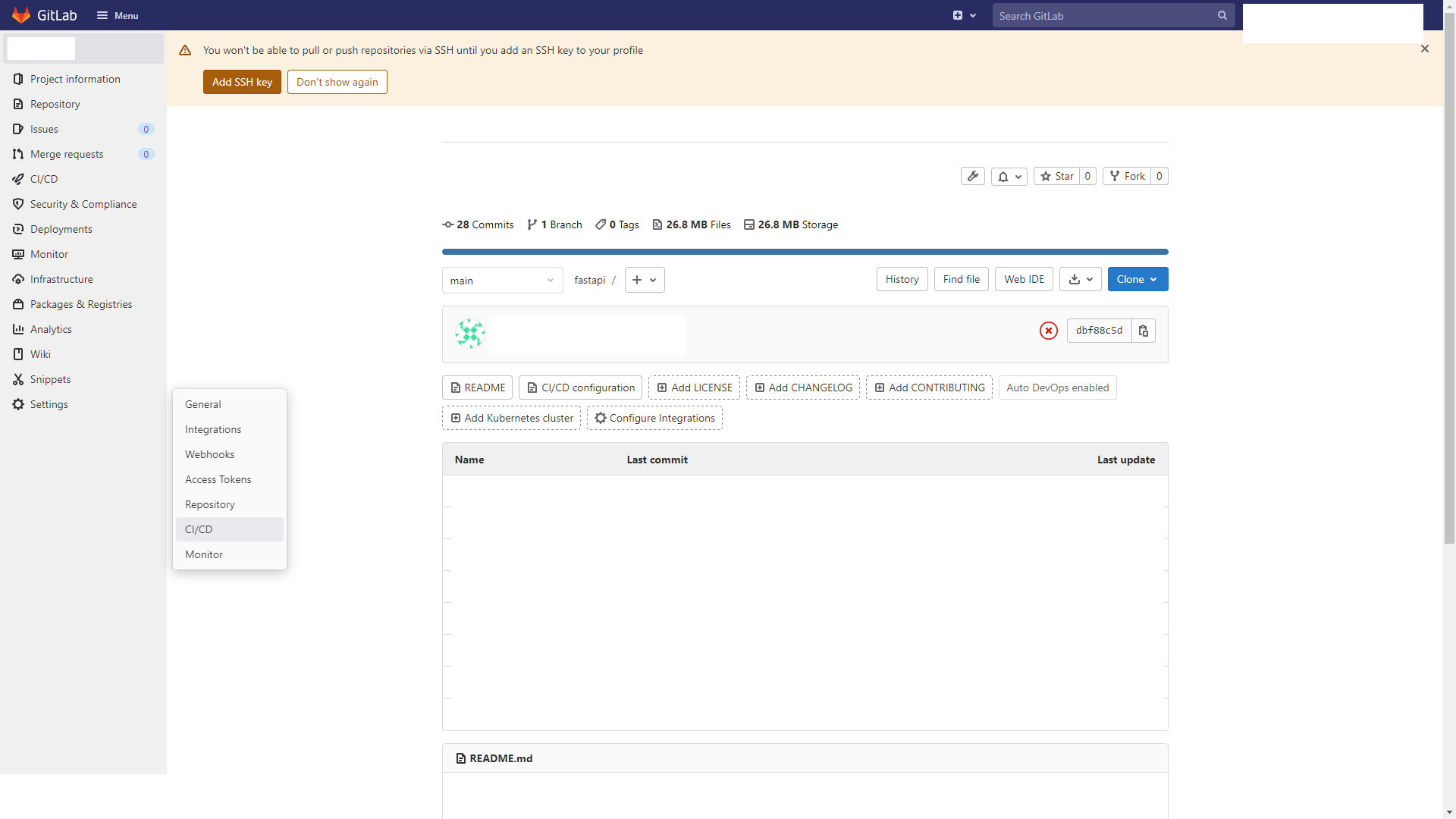The width and height of the screenshot is (1456, 819).
Task: Open notification bell dropdown
Action: coord(1009,176)
